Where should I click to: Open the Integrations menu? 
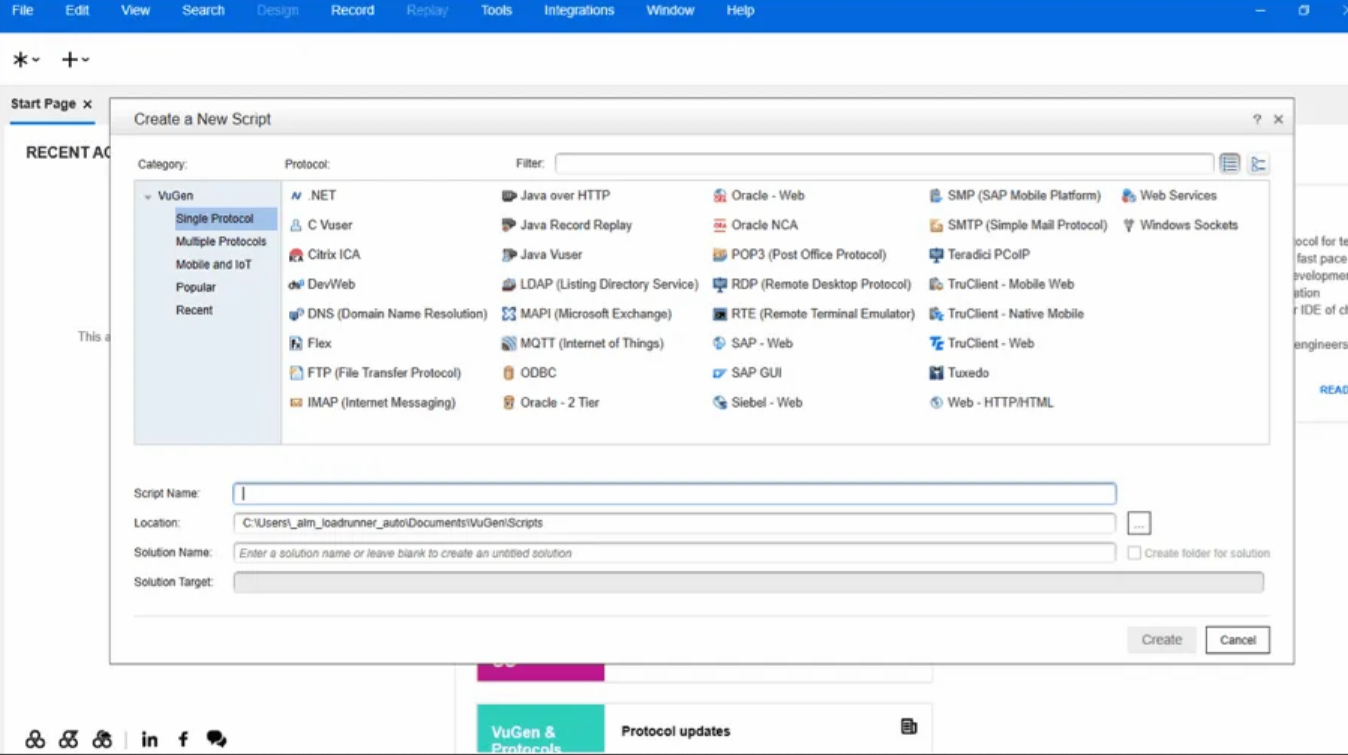(x=579, y=10)
